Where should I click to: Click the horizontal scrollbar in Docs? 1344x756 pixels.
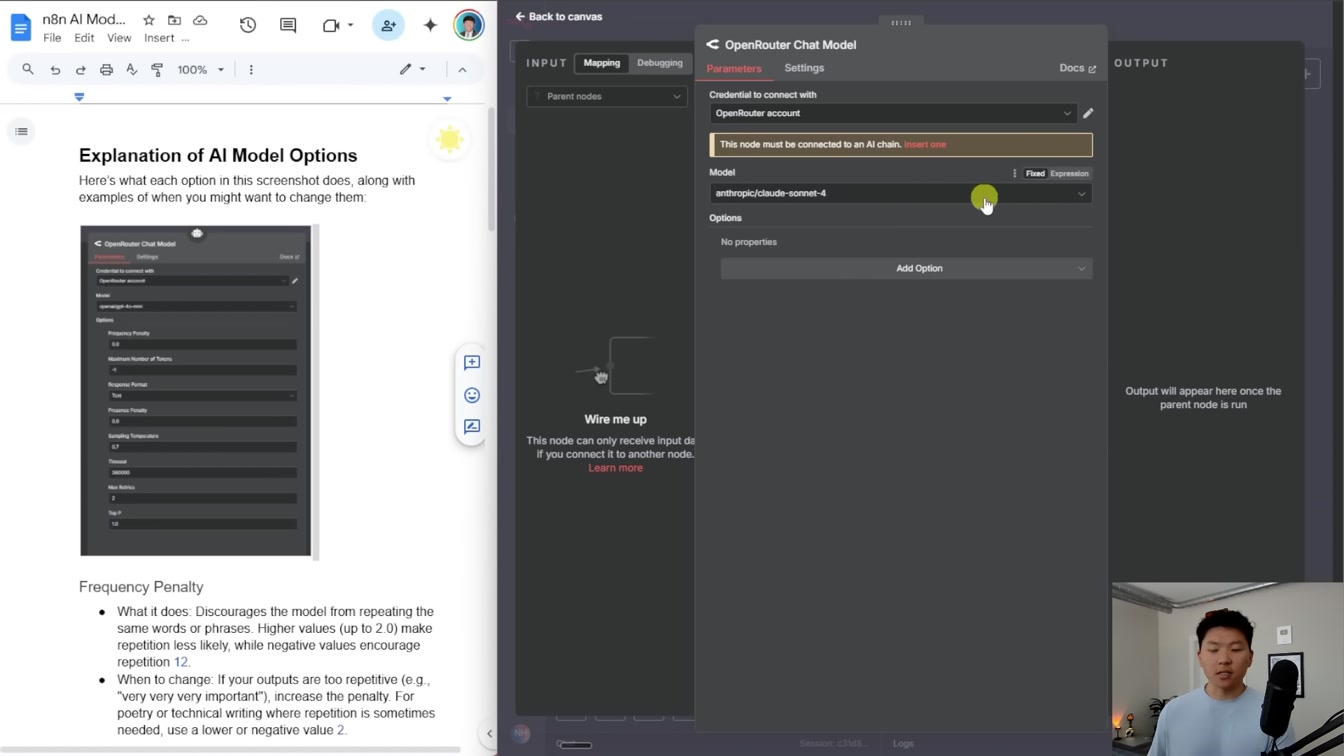230,749
